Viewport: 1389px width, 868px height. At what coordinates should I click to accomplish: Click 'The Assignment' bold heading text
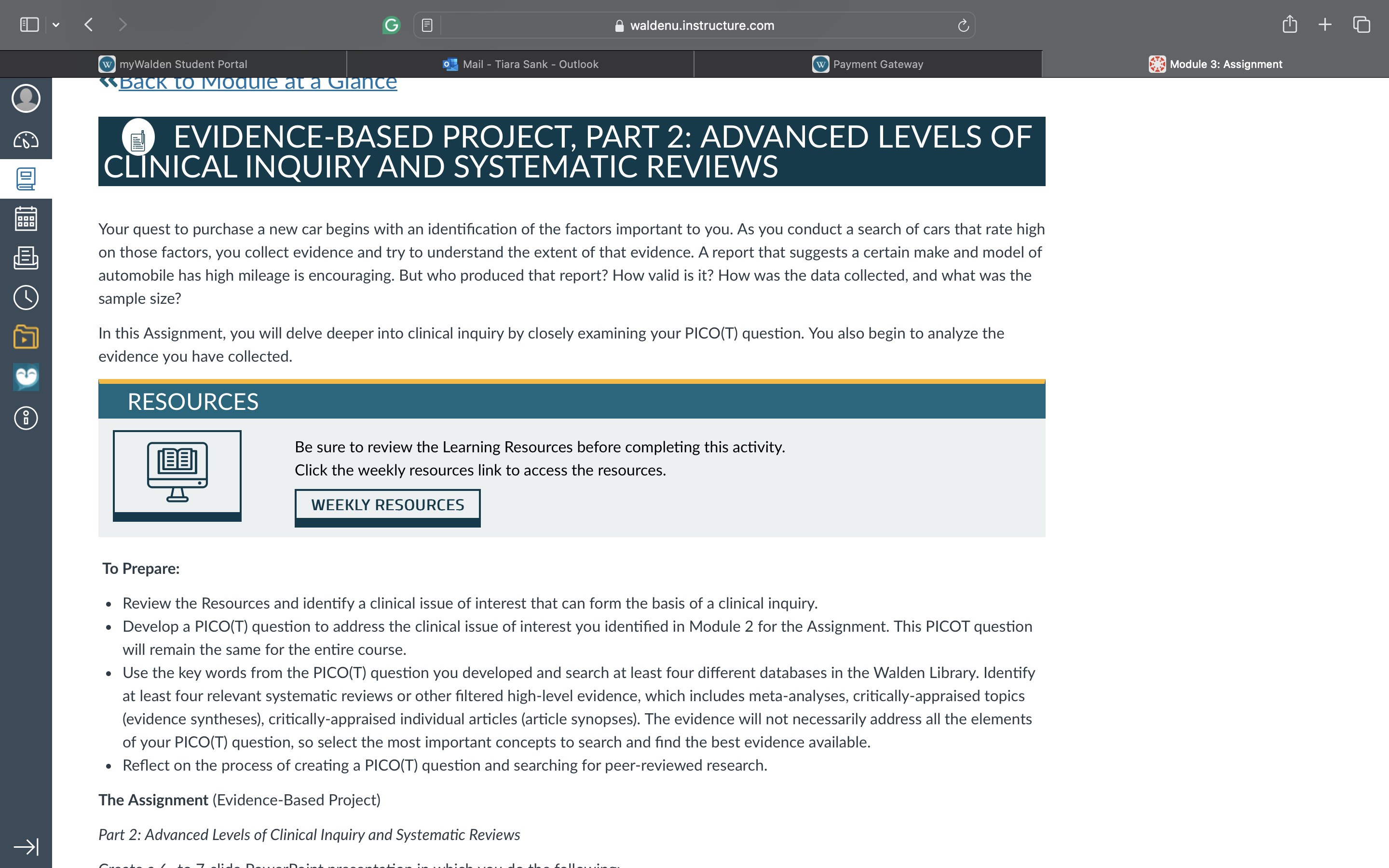pyautogui.click(x=153, y=800)
